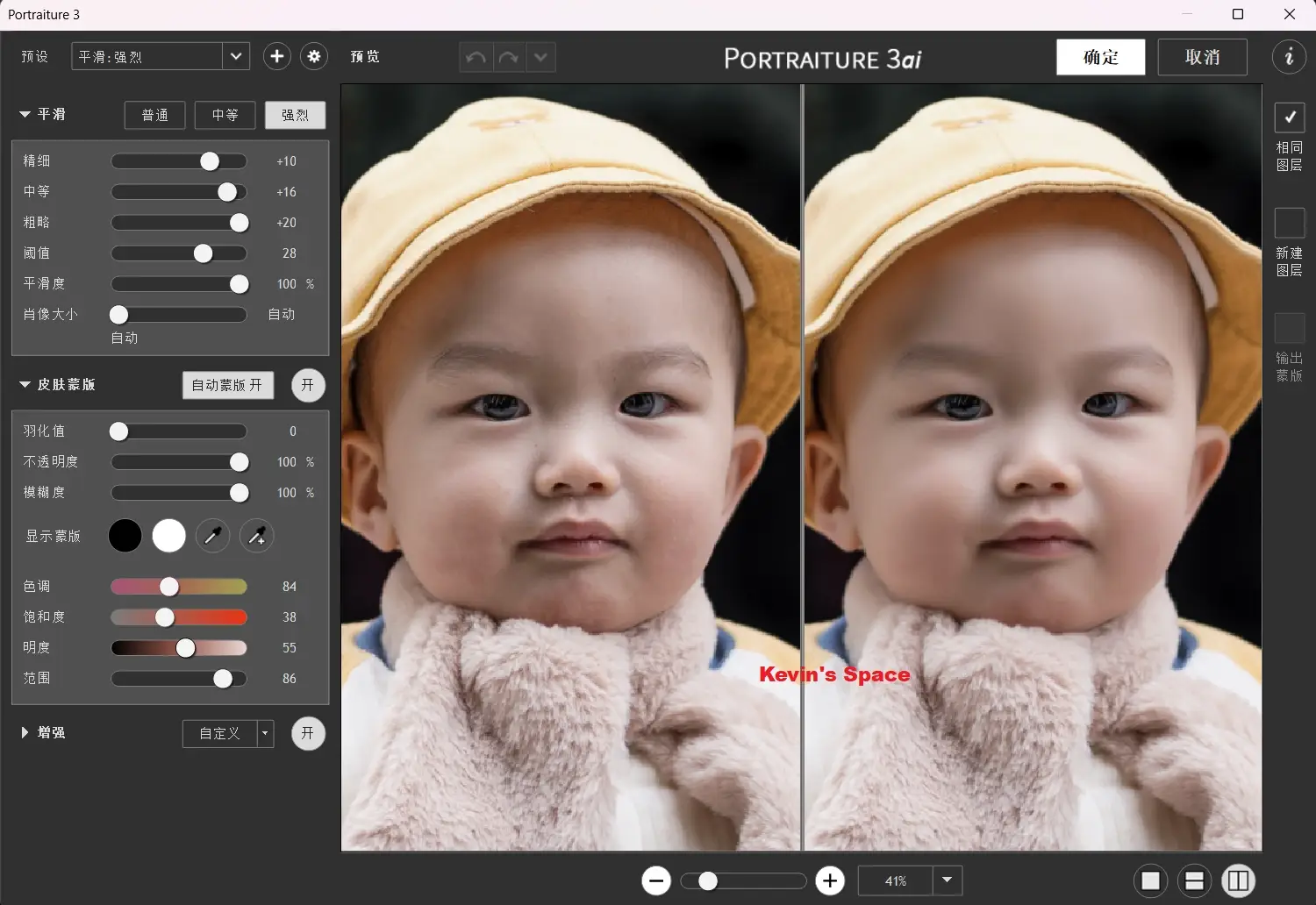This screenshot has height=905, width=1316.
Task: Click the original image preview pane
Action: click(570, 467)
